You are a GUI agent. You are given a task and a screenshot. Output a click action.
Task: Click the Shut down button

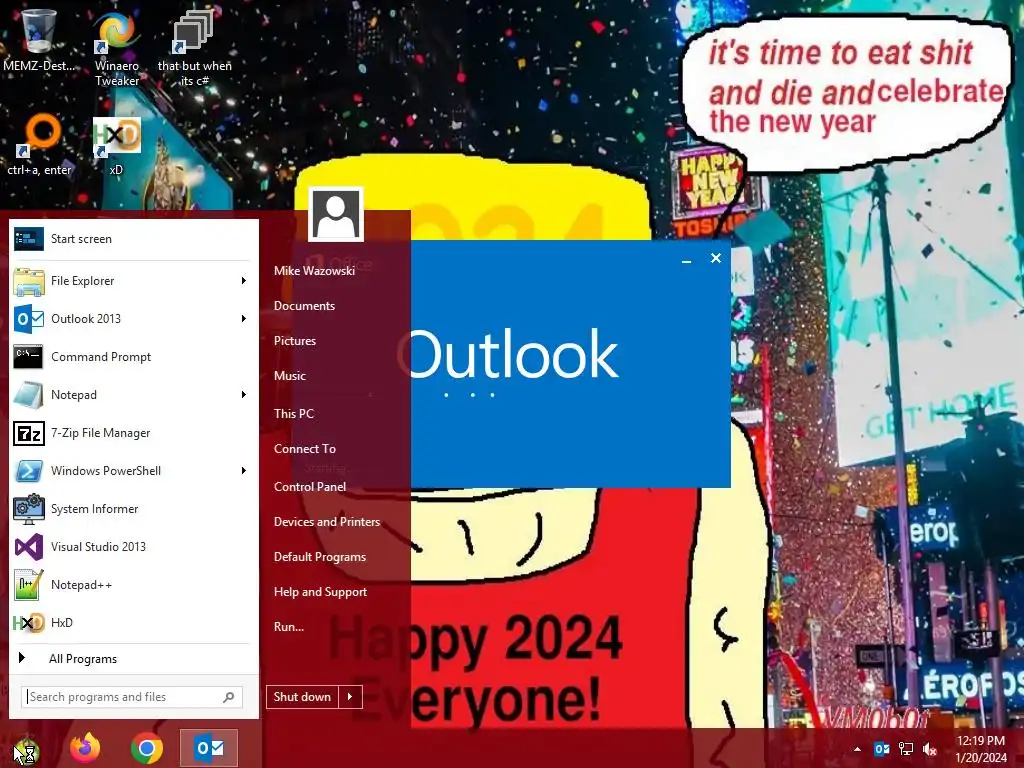[x=302, y=697]
